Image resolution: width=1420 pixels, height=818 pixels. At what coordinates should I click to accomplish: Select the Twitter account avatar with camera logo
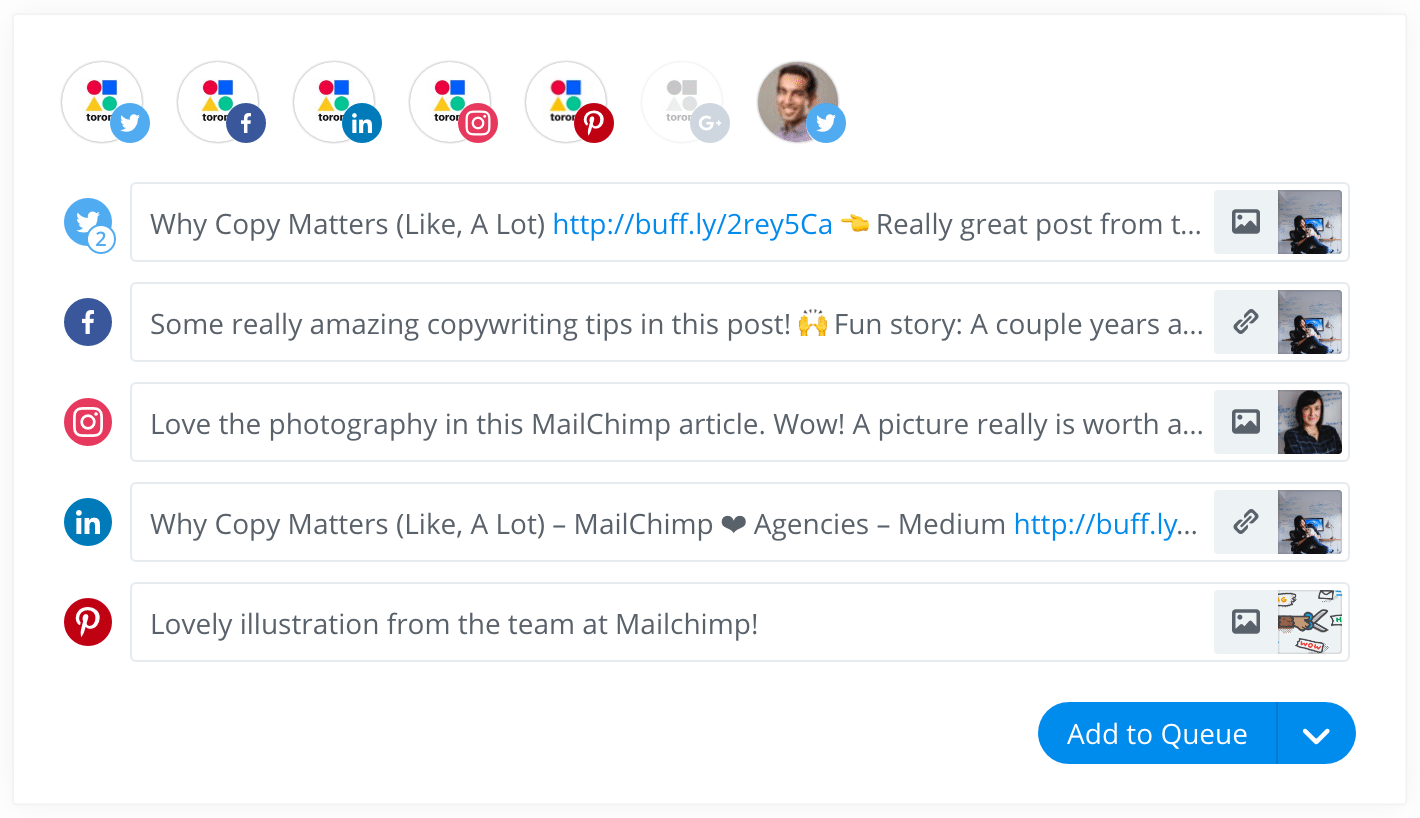pyautogui.click(x=102, y=101)
